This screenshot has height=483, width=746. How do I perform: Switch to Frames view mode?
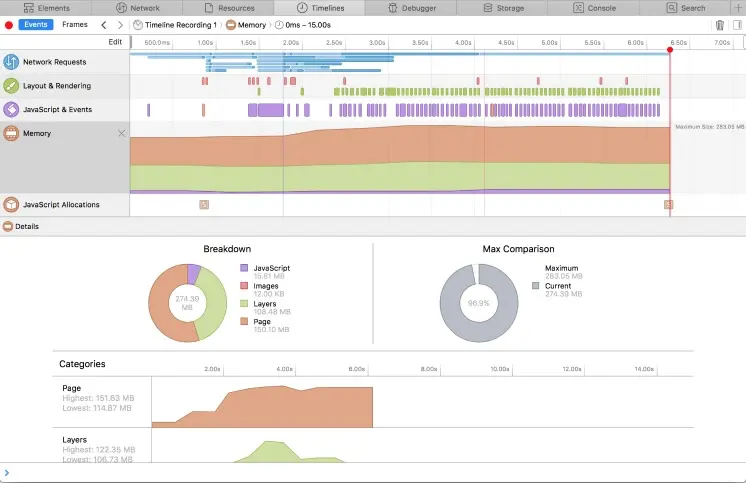pos(75,25)
